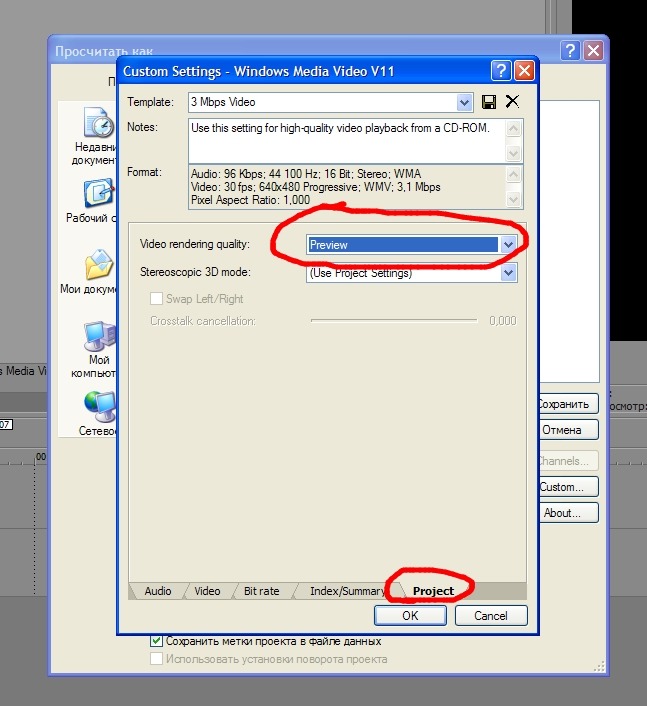Click Отмена button in save dialog
The height and width of the screenshot is (706, 647).
tap(568, 430)
